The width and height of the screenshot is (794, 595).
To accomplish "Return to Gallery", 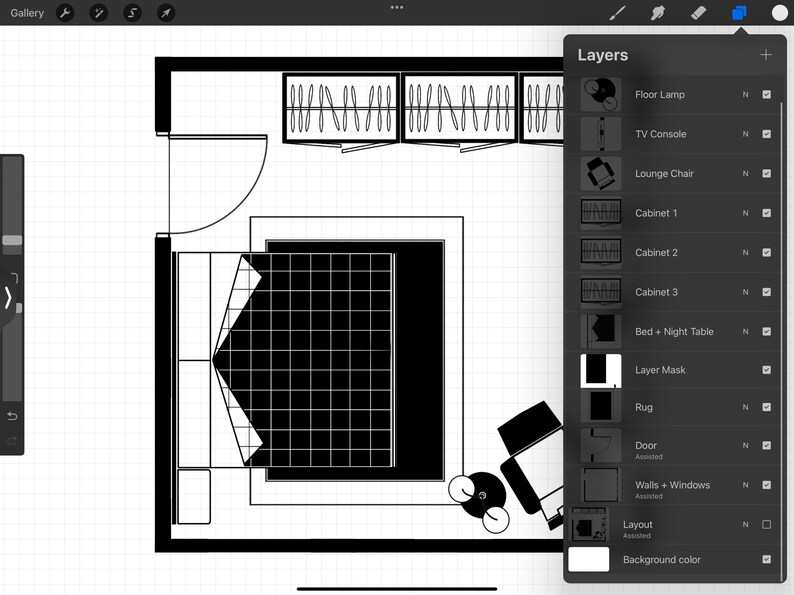I will point(27,13).
